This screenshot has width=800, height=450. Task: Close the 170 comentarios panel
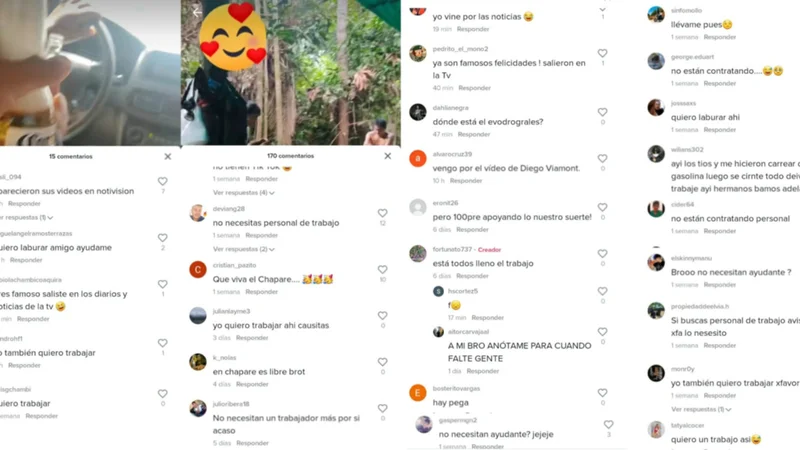pyautogui.click(x=388, y=156)
